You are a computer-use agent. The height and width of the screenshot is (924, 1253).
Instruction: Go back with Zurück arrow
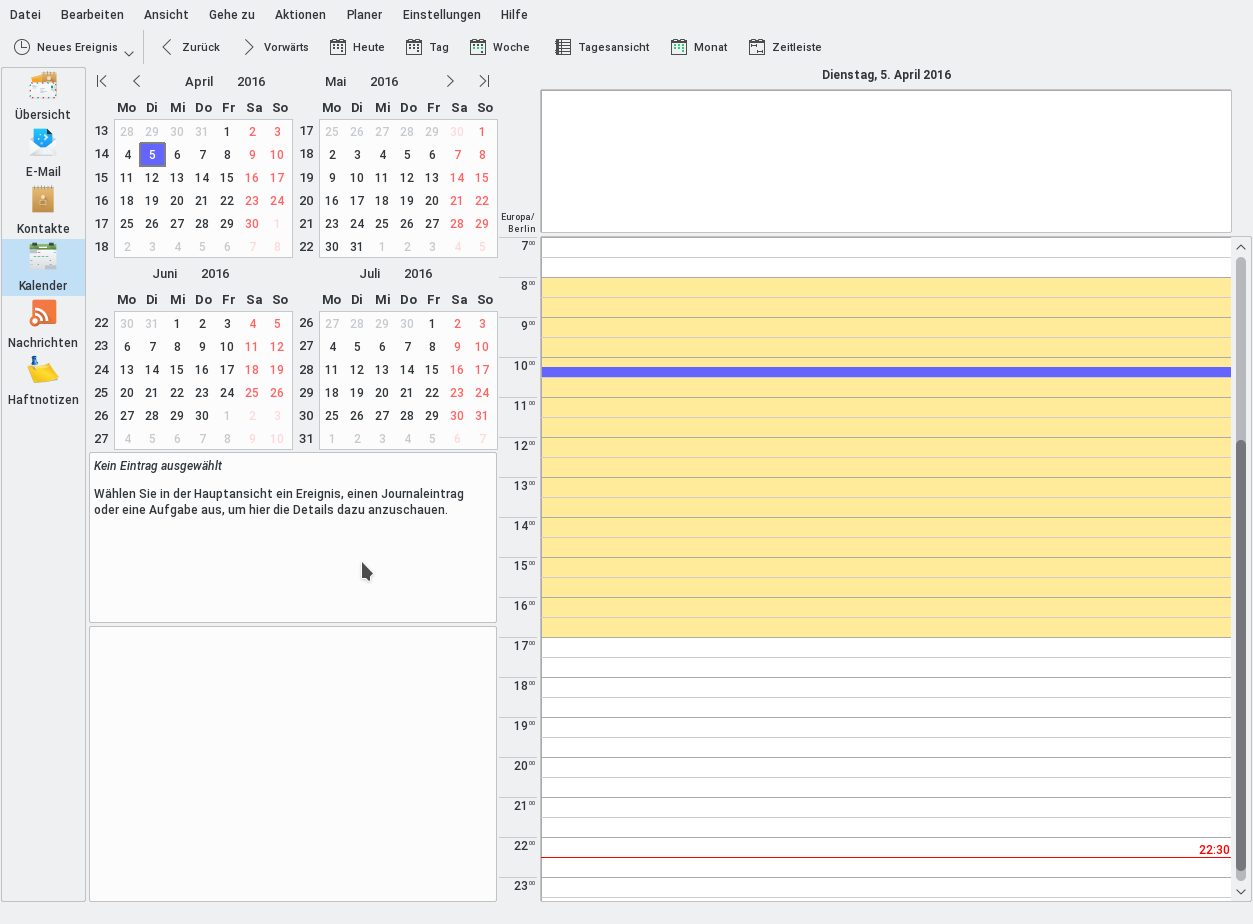189,47
